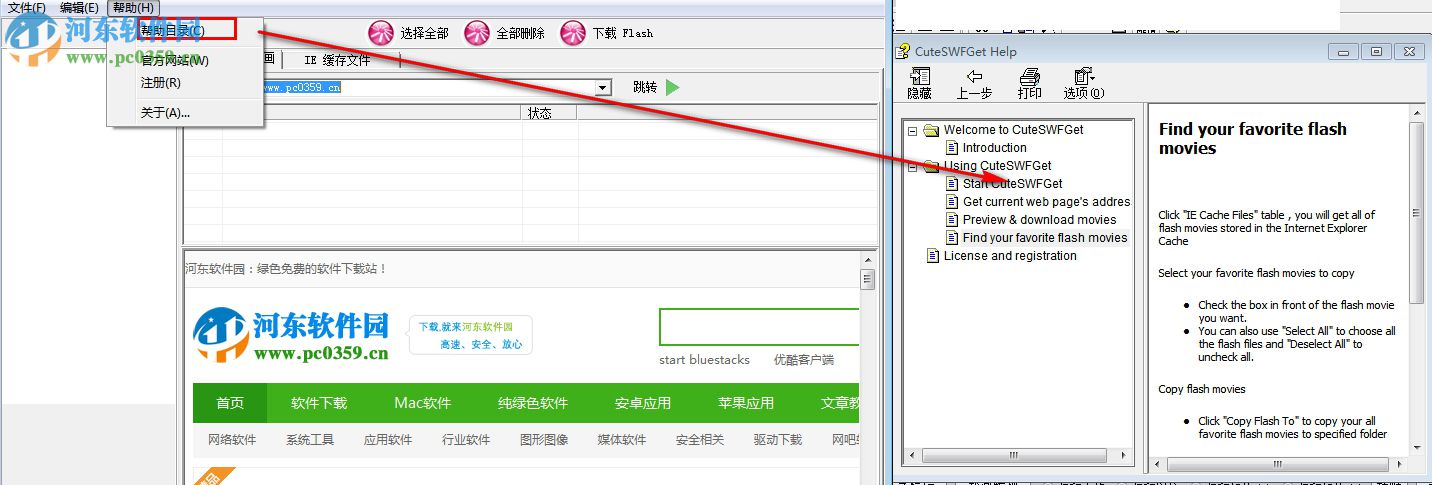The height and width of the screenshot is (485, 1432).
Task: Open Application Software (应用软件) category link
Action: 388,440
